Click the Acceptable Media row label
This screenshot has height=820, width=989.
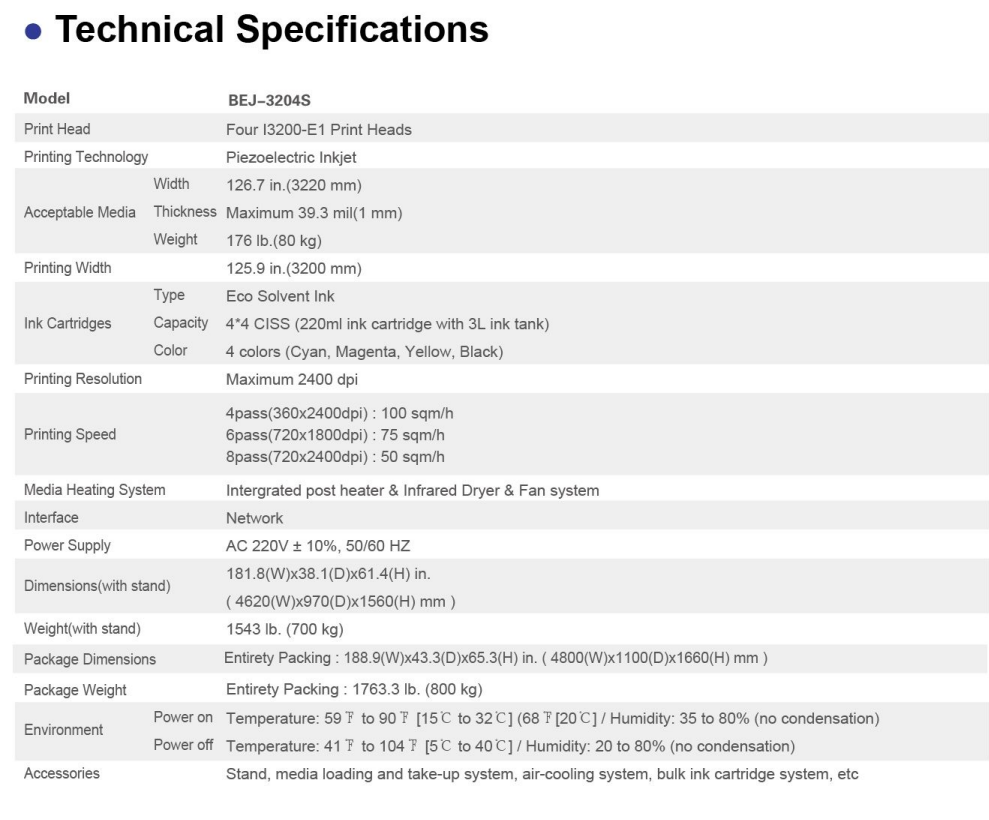(x=80, y=213)
